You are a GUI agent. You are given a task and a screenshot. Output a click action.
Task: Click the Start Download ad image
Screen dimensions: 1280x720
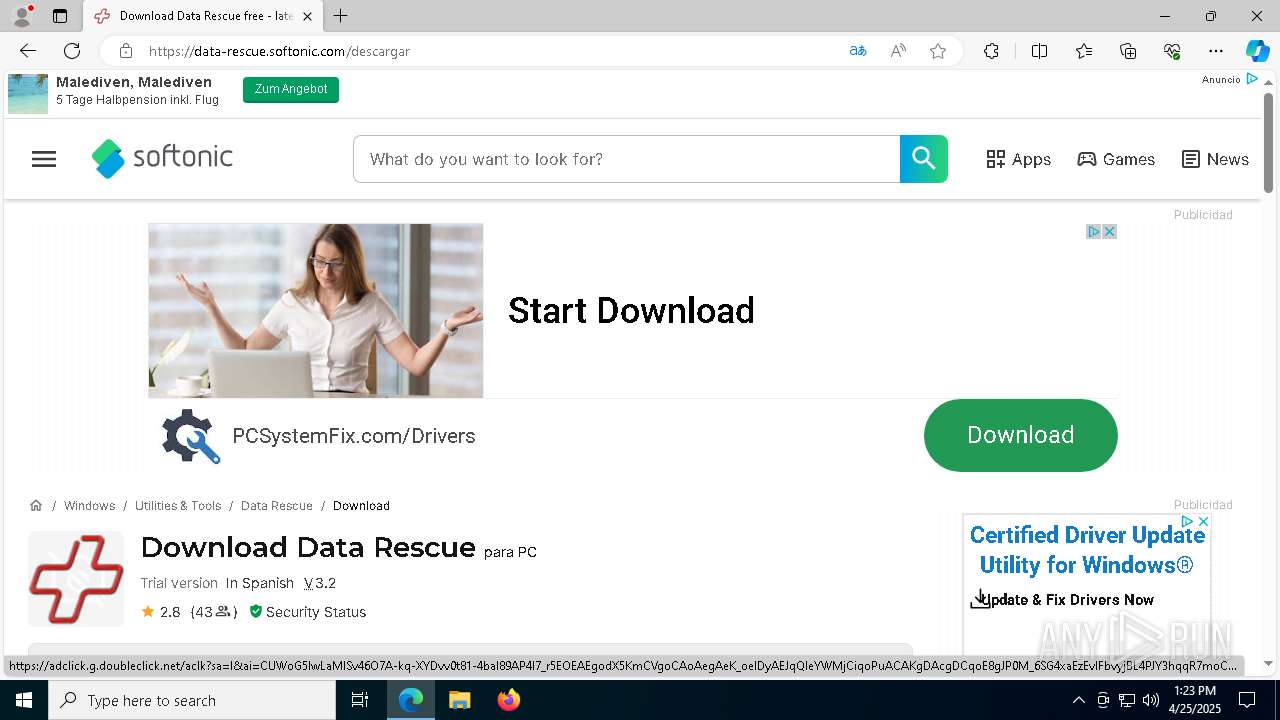[316, 311]
